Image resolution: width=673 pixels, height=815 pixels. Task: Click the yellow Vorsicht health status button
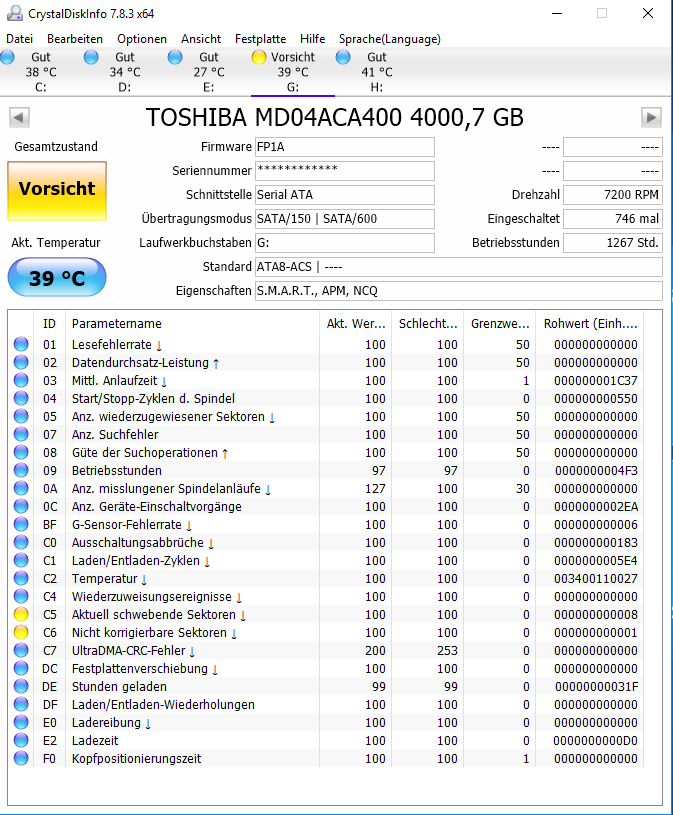tap(57, 191)
